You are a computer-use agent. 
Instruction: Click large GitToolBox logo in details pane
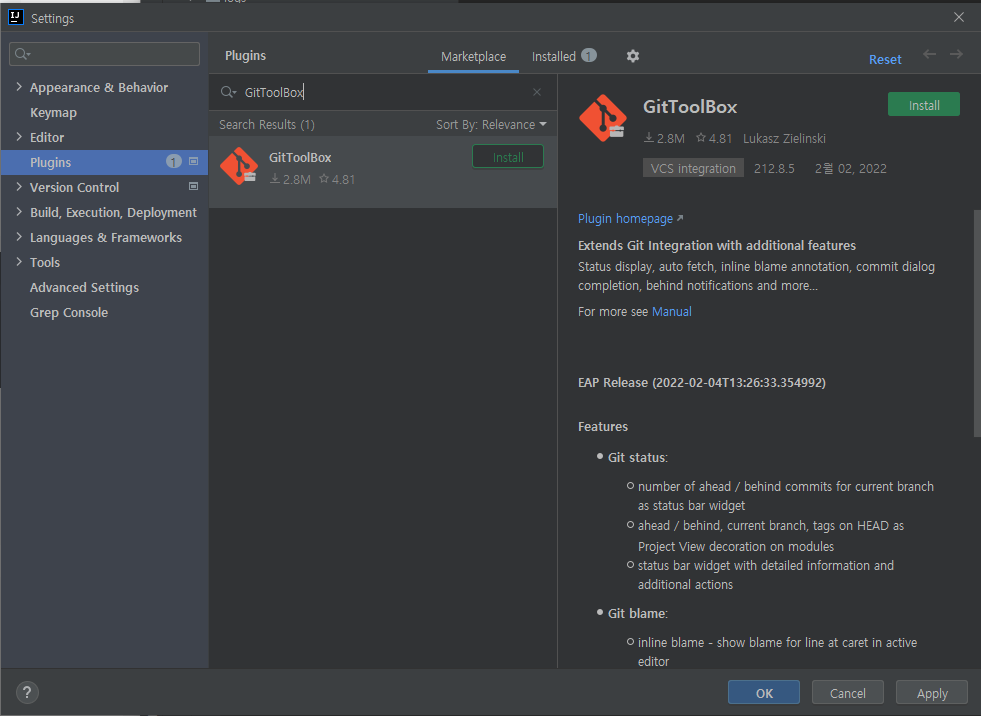tap(602, 118)
